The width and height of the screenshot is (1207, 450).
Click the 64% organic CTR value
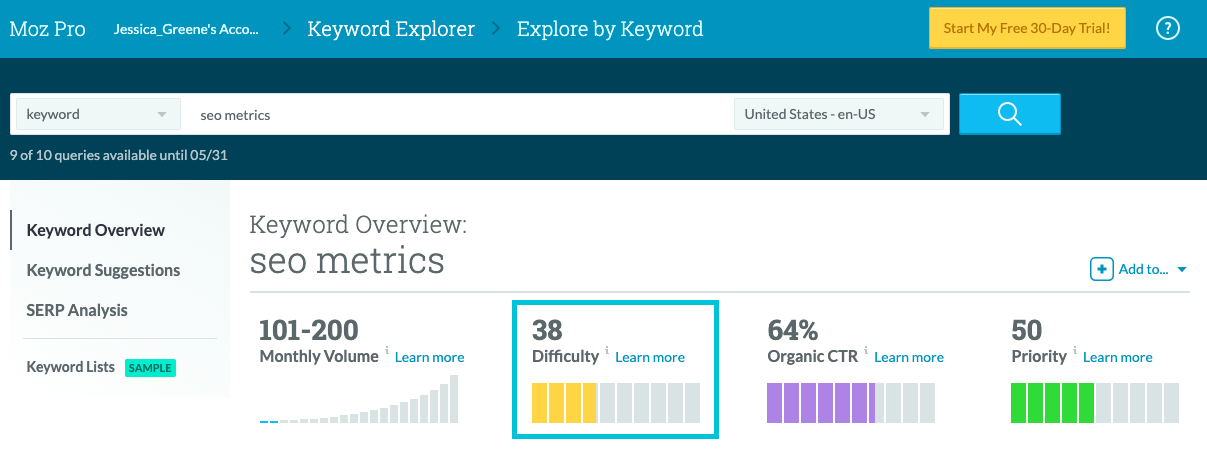(793, 329)
